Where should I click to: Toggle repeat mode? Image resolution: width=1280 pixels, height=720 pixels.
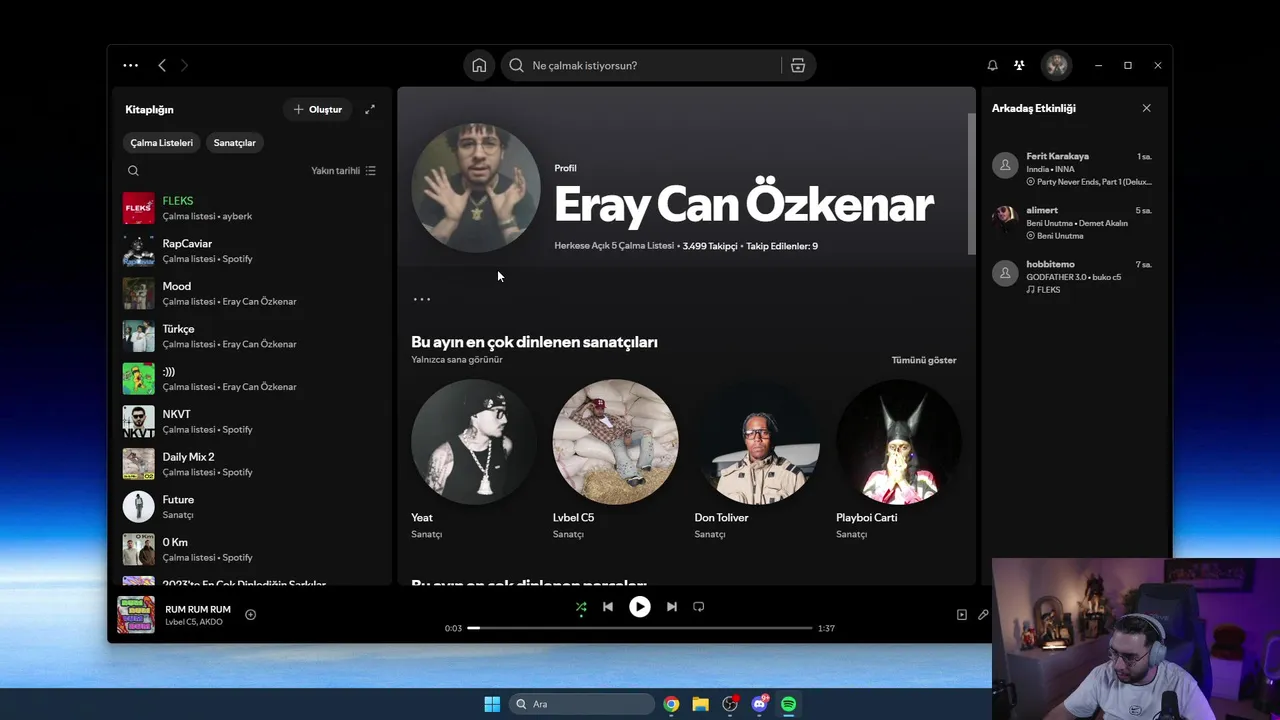pos(699,606)
